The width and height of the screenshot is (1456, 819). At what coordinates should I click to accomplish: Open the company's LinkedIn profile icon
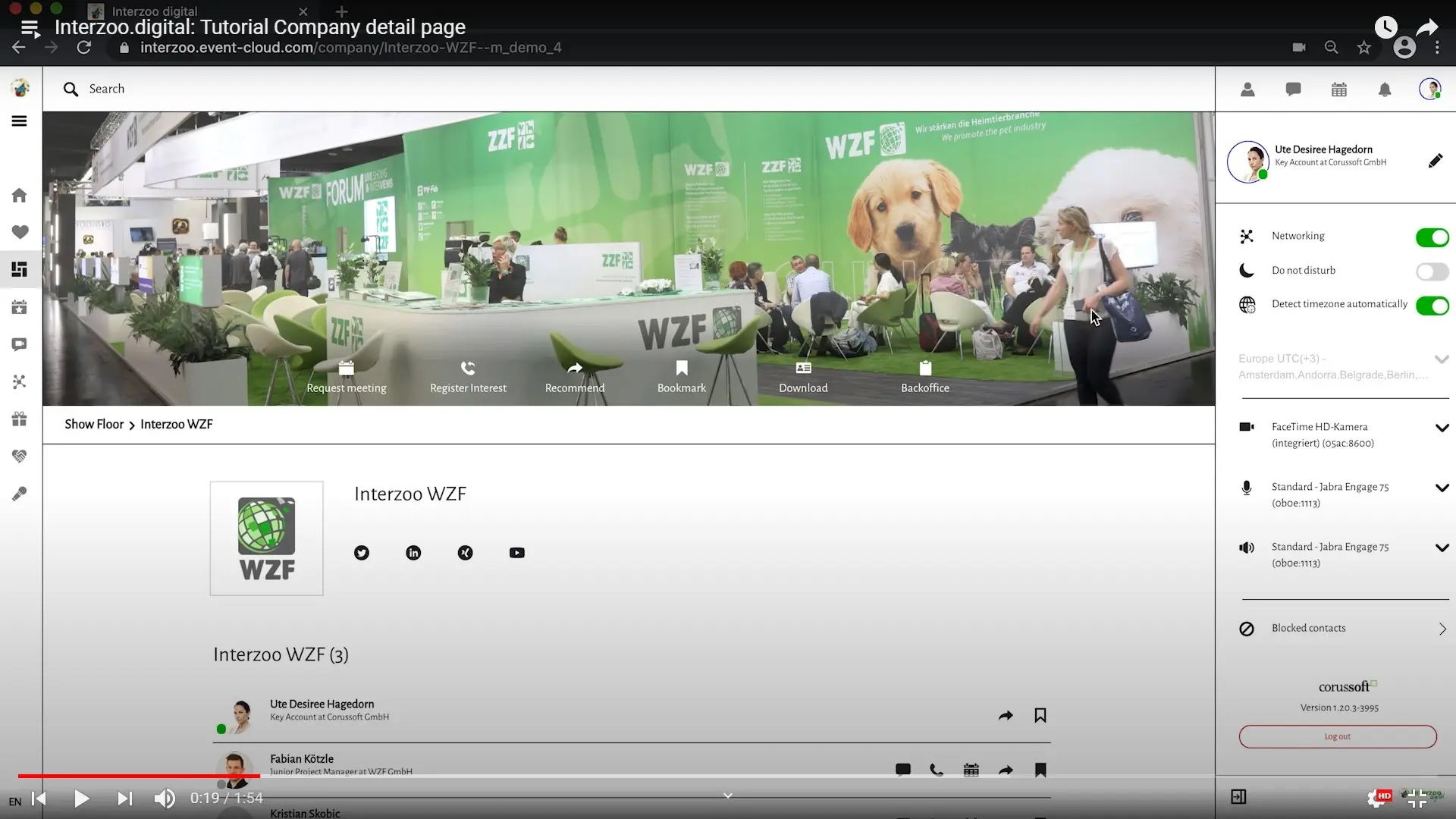[x=413, y=553]
